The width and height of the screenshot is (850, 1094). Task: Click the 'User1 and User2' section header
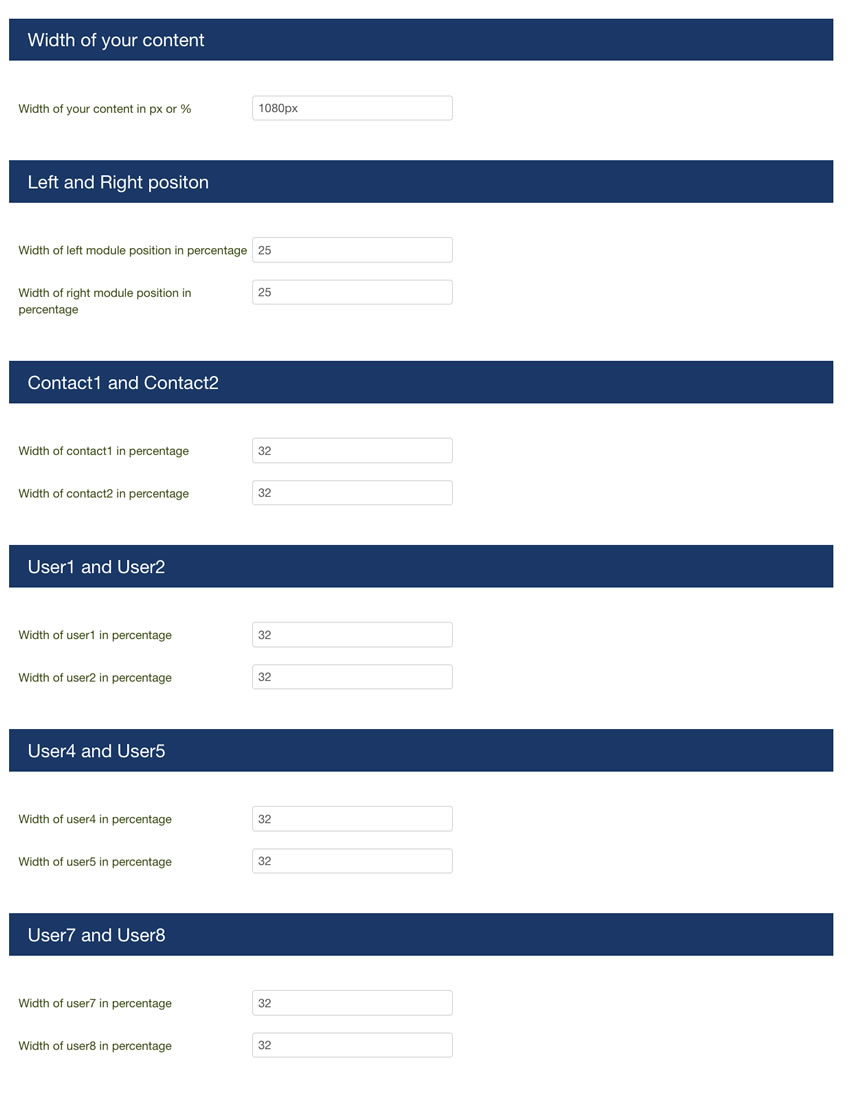421,566
